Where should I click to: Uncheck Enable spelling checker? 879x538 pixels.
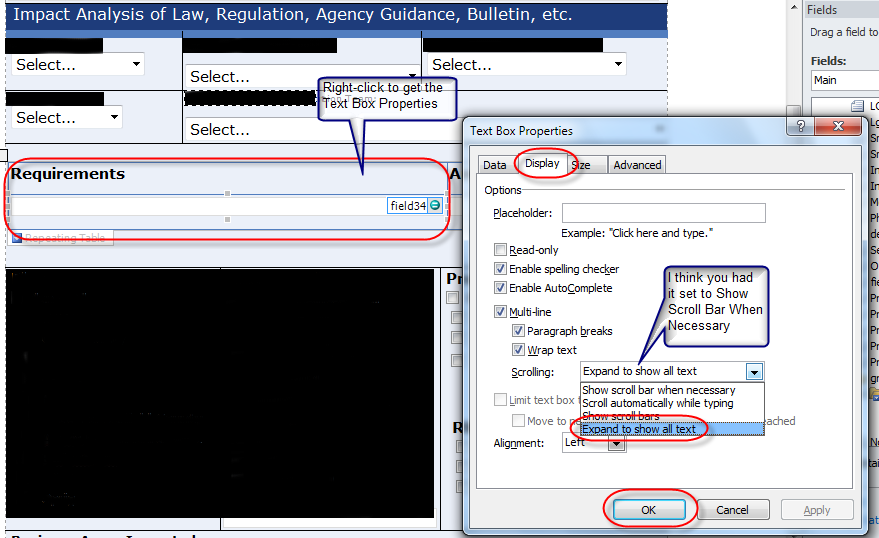[x=501, y=269]
